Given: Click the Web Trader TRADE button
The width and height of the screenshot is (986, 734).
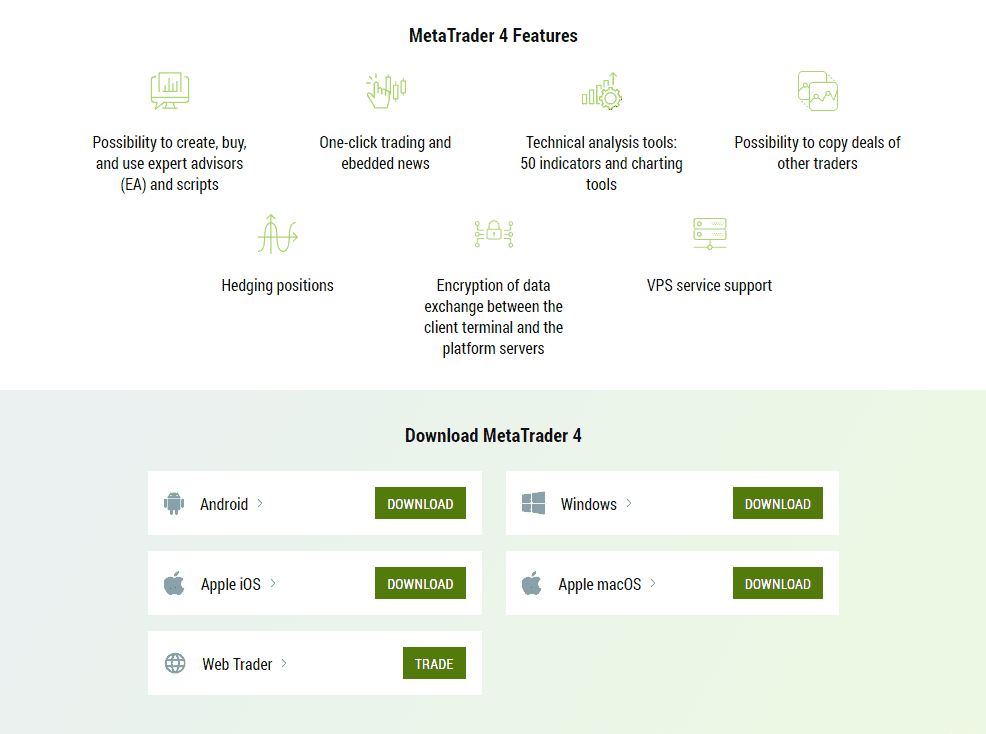Looking at the screenshot, I should pyautogui.click(x=434, y=663).
